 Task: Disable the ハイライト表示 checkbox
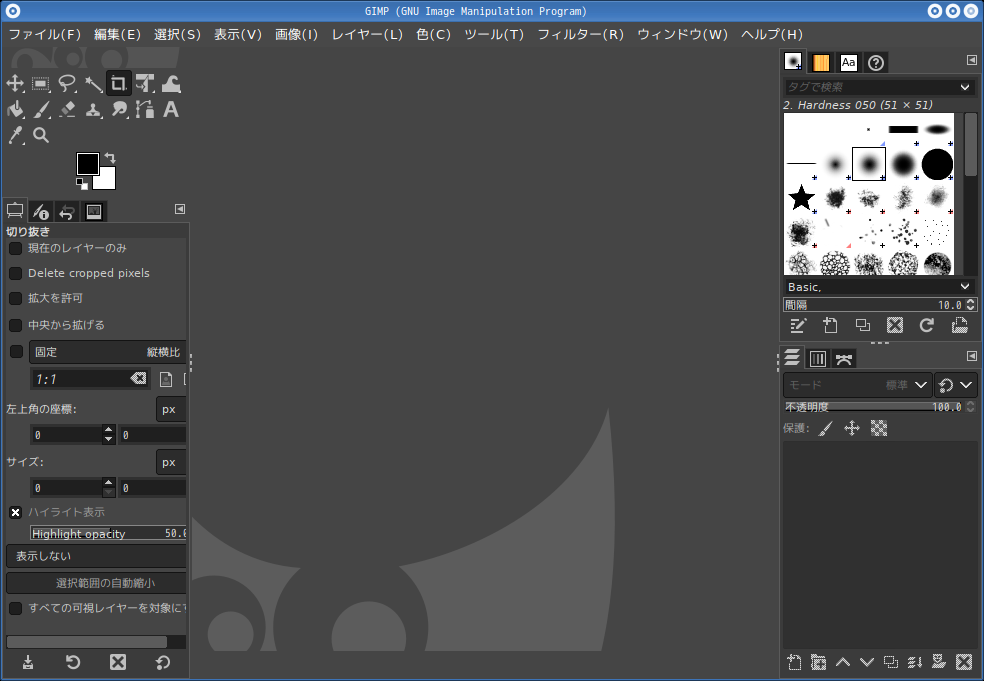pos(16,513)
